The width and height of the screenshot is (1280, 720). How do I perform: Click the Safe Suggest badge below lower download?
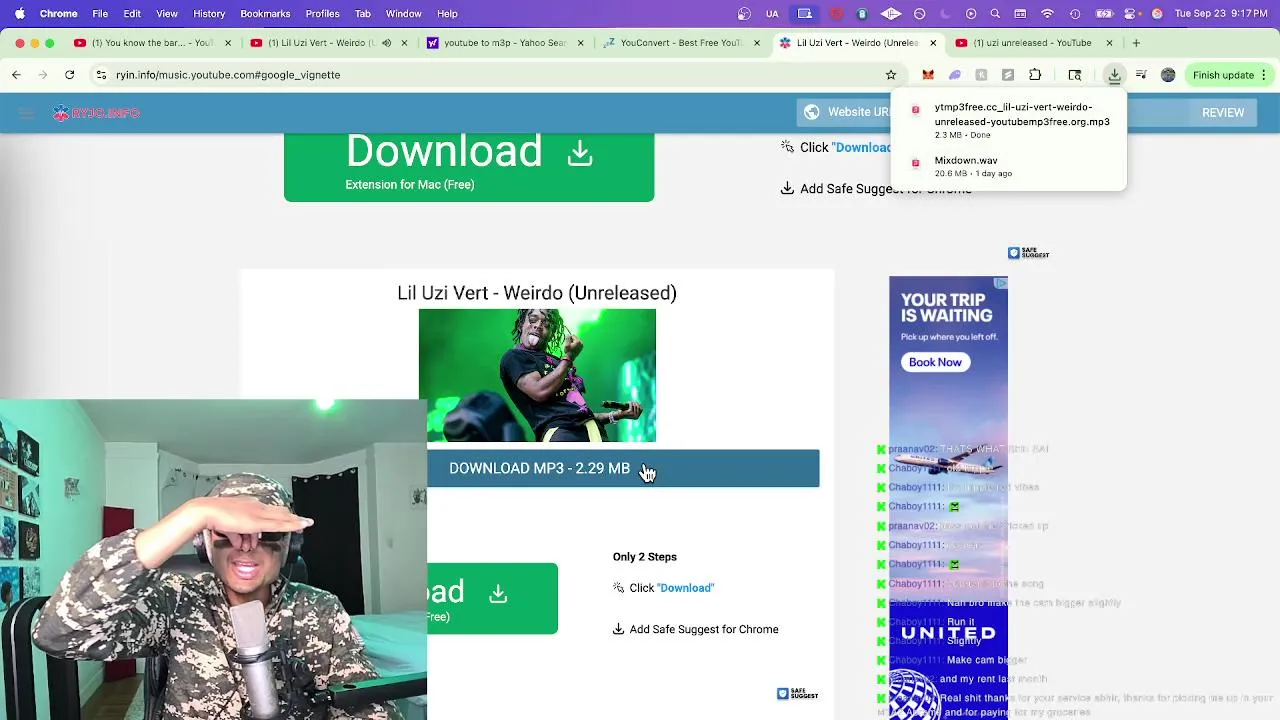tap(798, 694)
